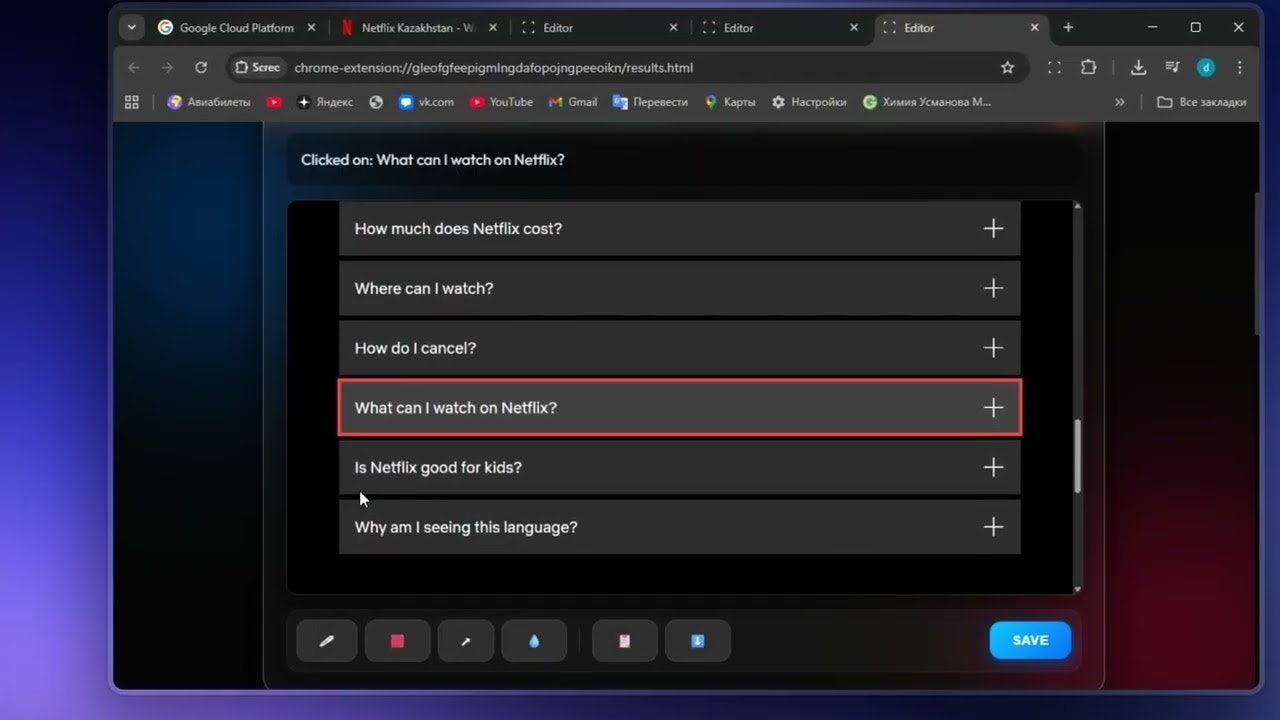
Task: Switch to Netflix Kazakhstan tab
Action: (418, 28)
